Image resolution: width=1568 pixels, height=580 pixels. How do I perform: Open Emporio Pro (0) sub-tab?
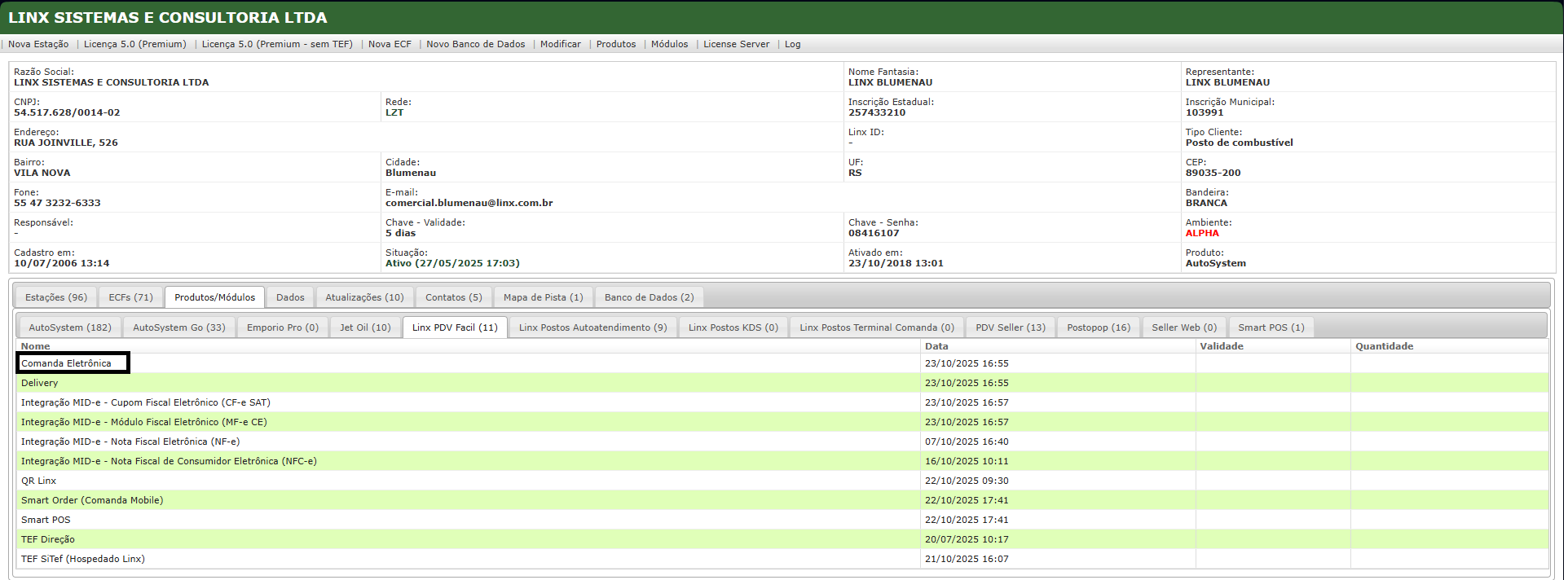[283, 327]
